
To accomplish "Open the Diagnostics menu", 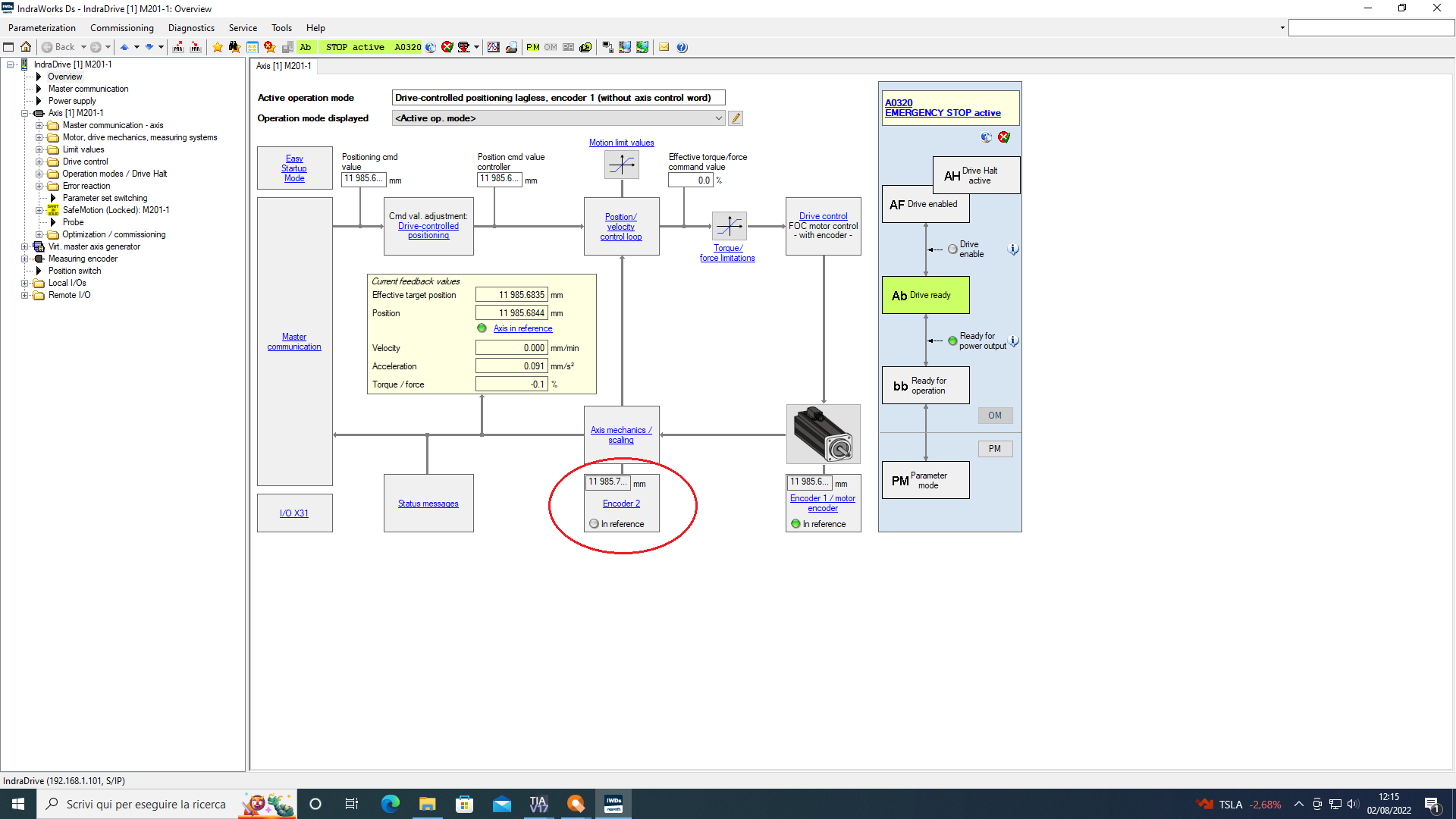I will point(191,28).
